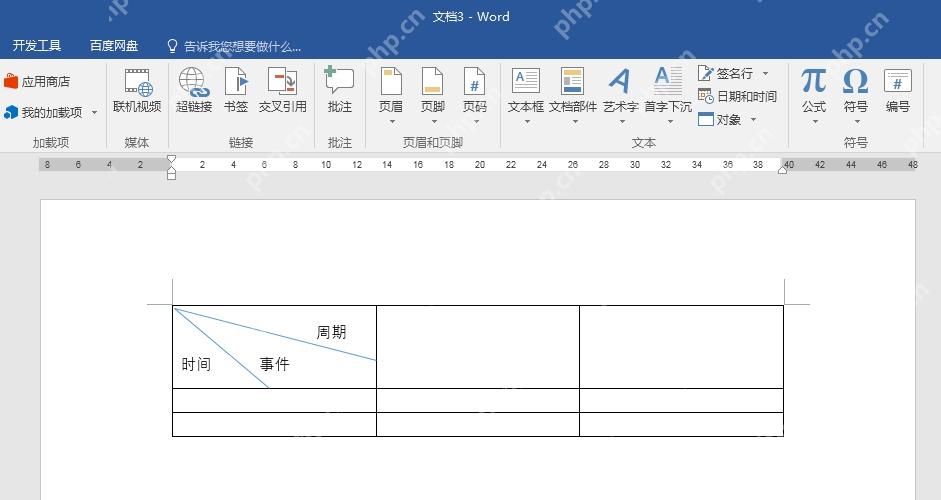Click the empty top-middle table cell

(478, 347)
